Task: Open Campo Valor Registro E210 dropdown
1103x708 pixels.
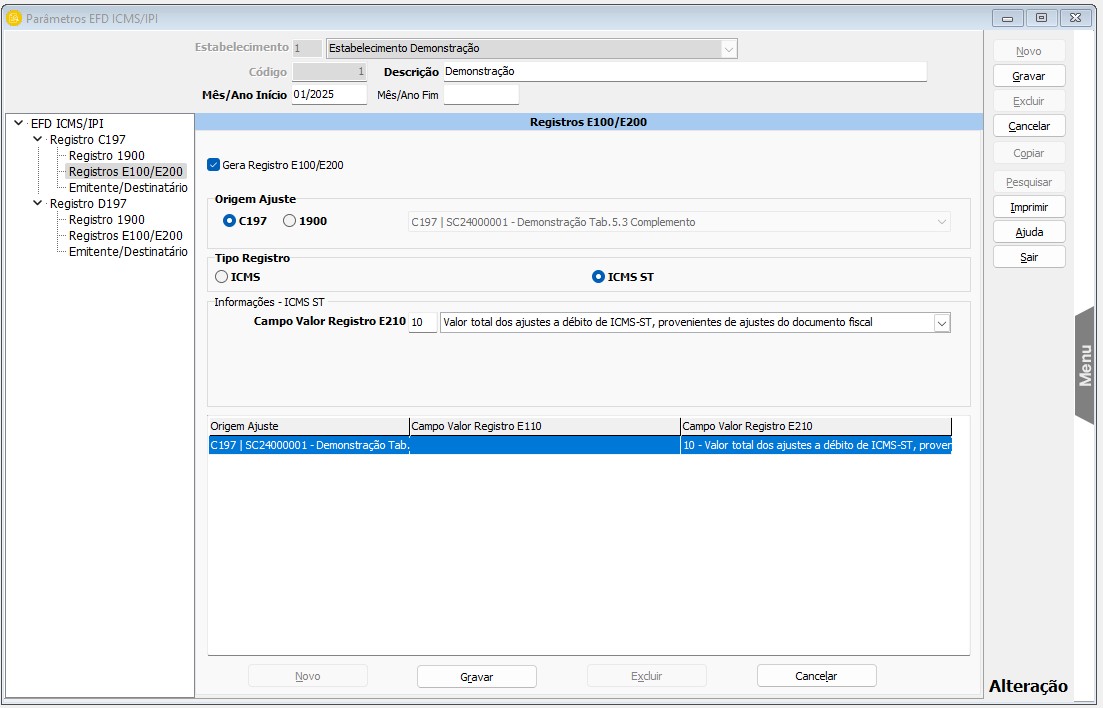Action: coord(940,323)
